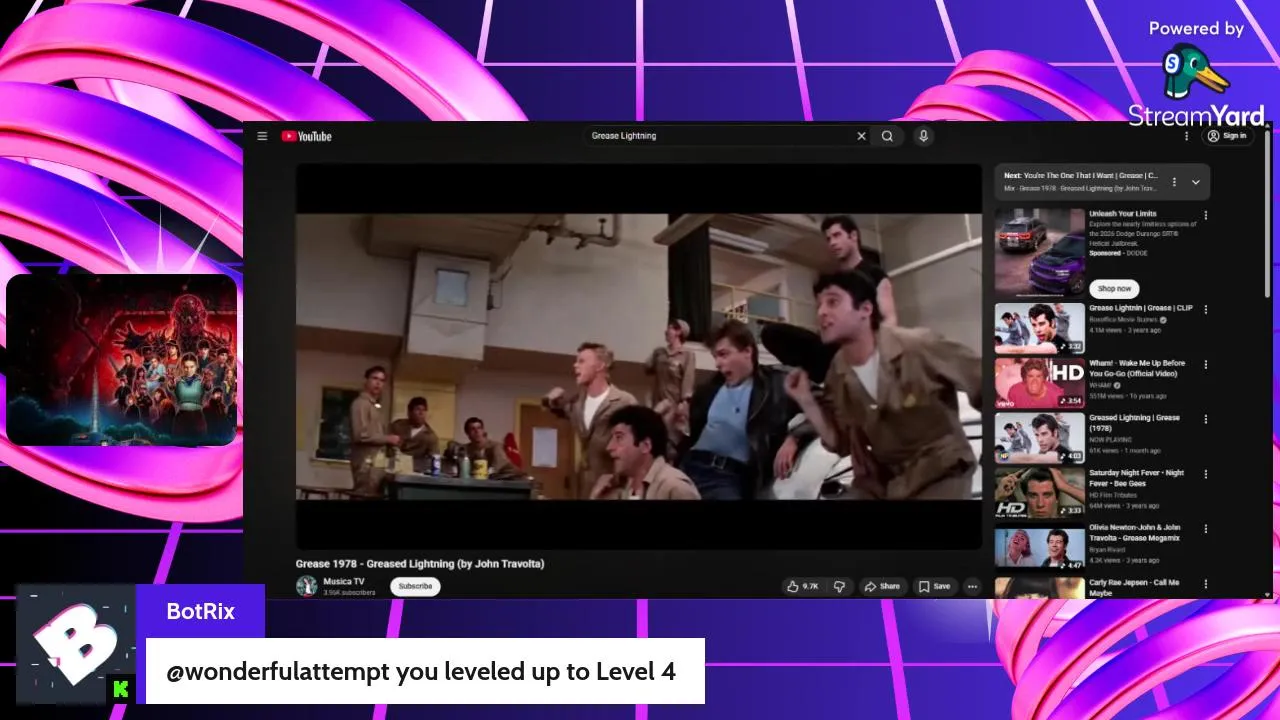The width and height of the screenshot is (1280, 720).
Task: Click the Musica TV channel avatar
Action: [307, 586]
